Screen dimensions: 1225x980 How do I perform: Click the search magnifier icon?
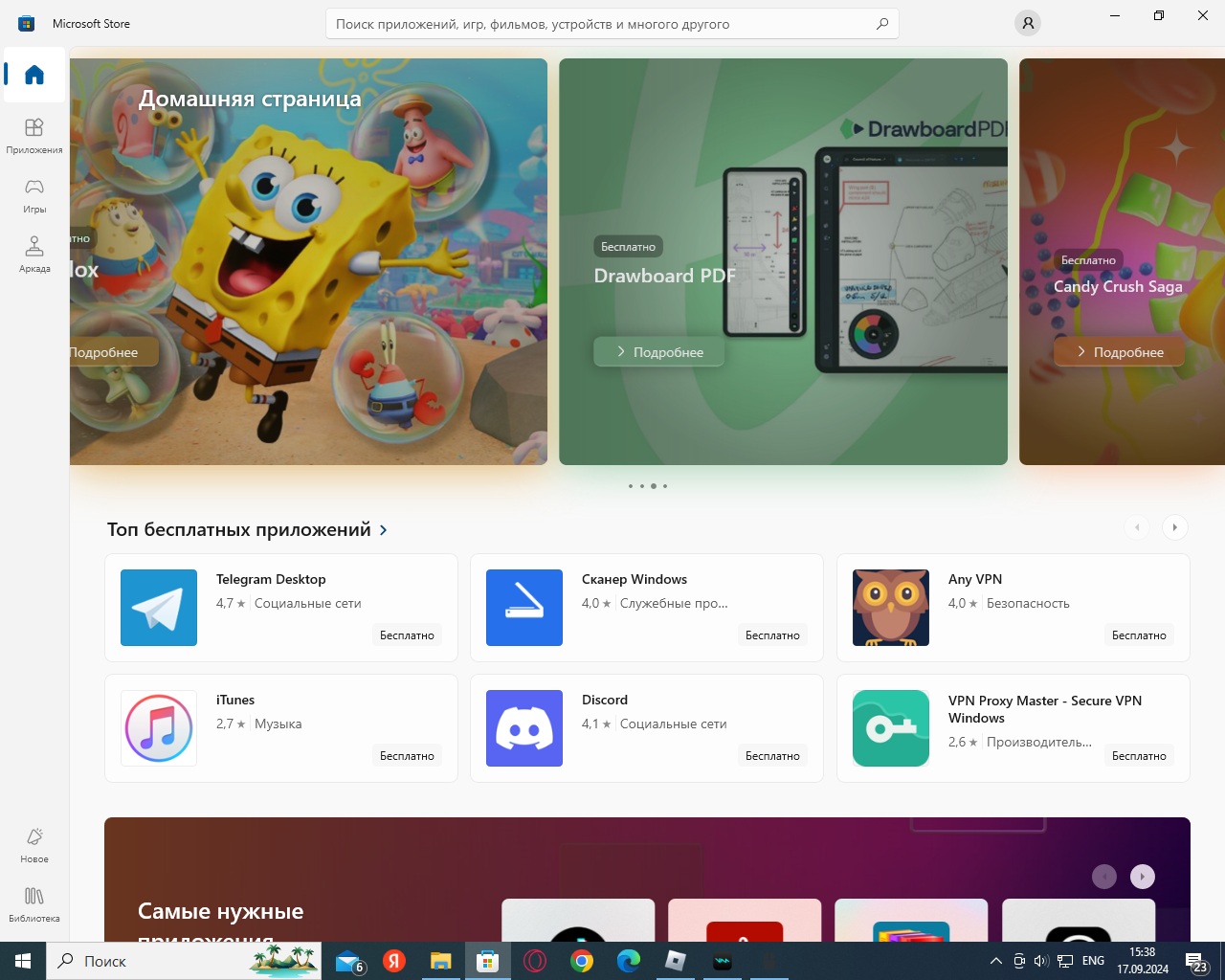pos(882,24)
